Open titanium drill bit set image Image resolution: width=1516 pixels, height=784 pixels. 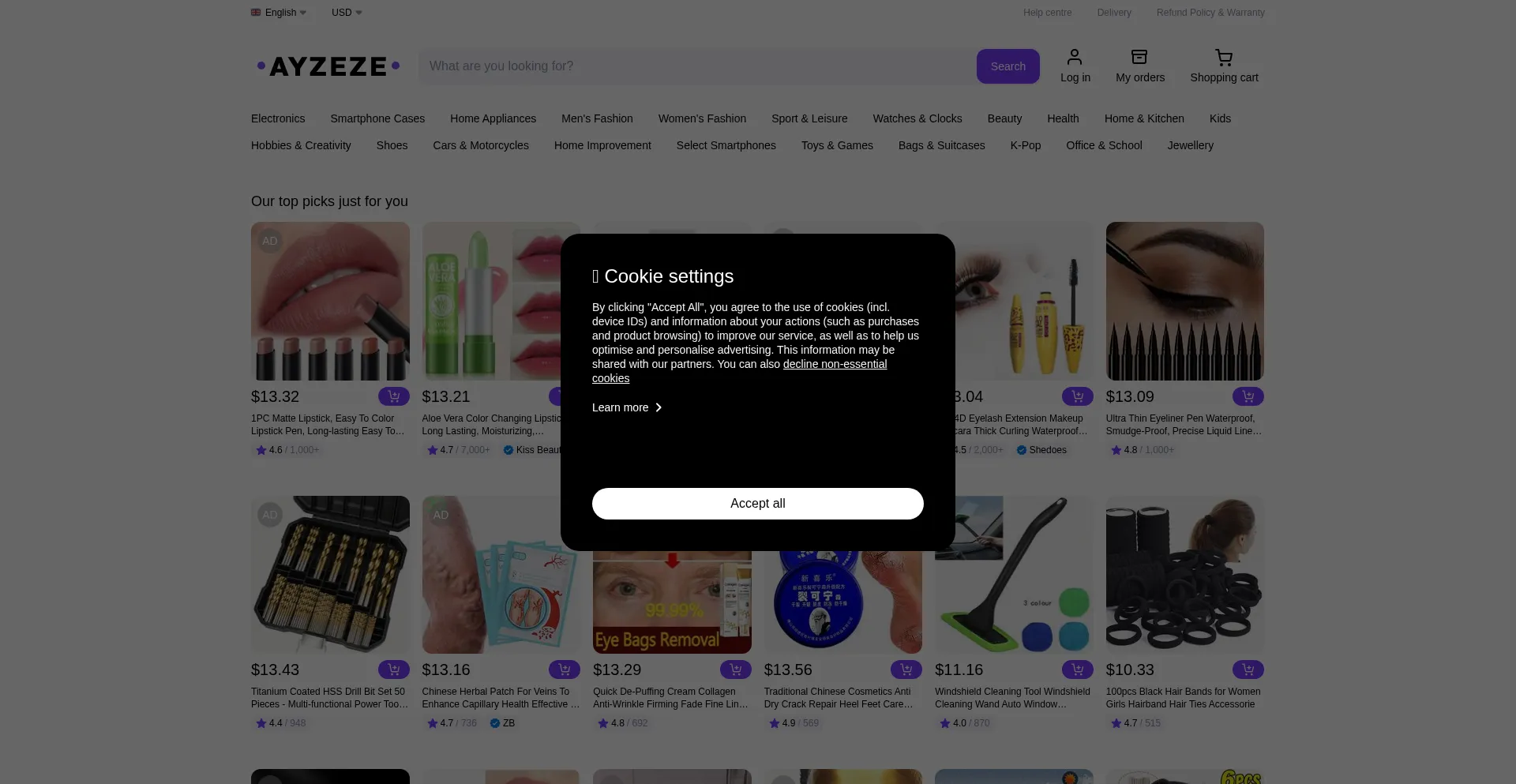[330, 575]
